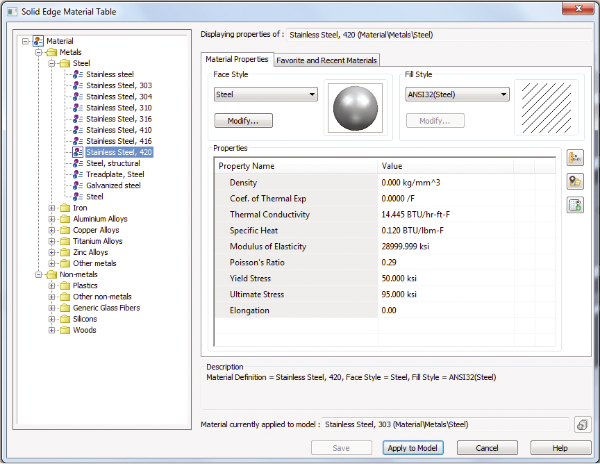Click Apply to Model button
The height and width of the screenshot is (464, 600).
pos(413,448)
